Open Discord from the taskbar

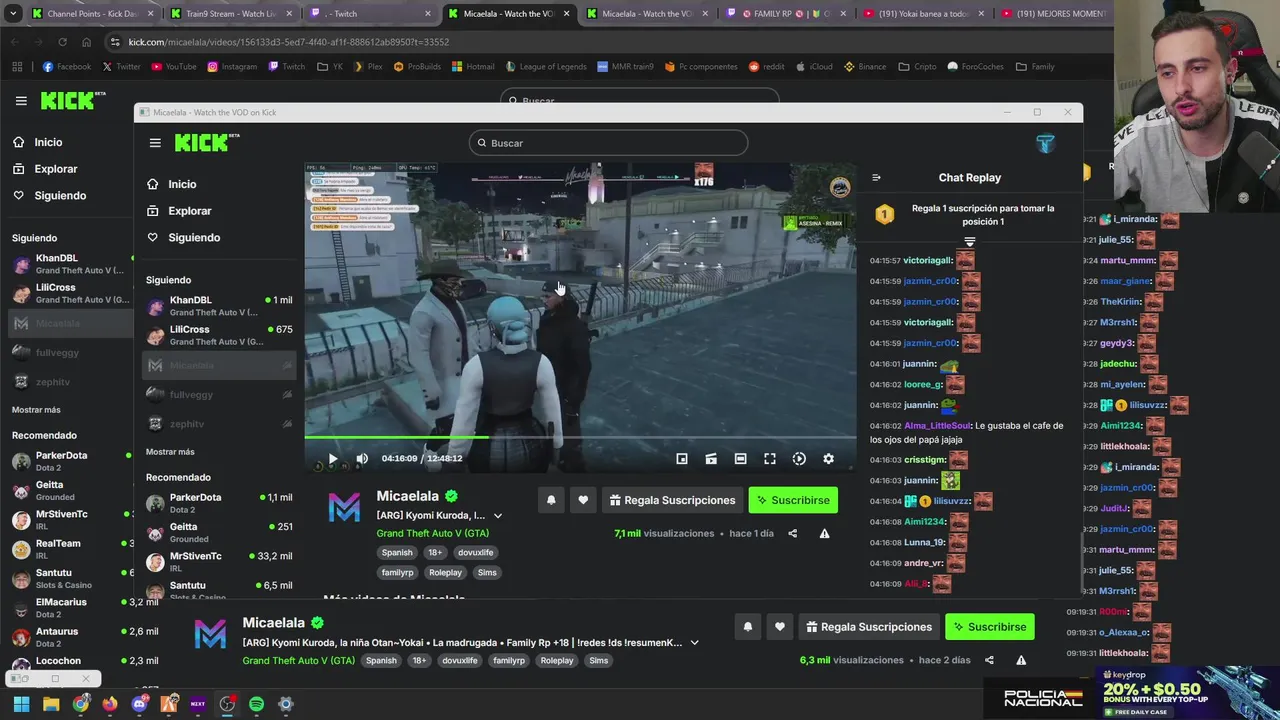(x=139, y=704)
